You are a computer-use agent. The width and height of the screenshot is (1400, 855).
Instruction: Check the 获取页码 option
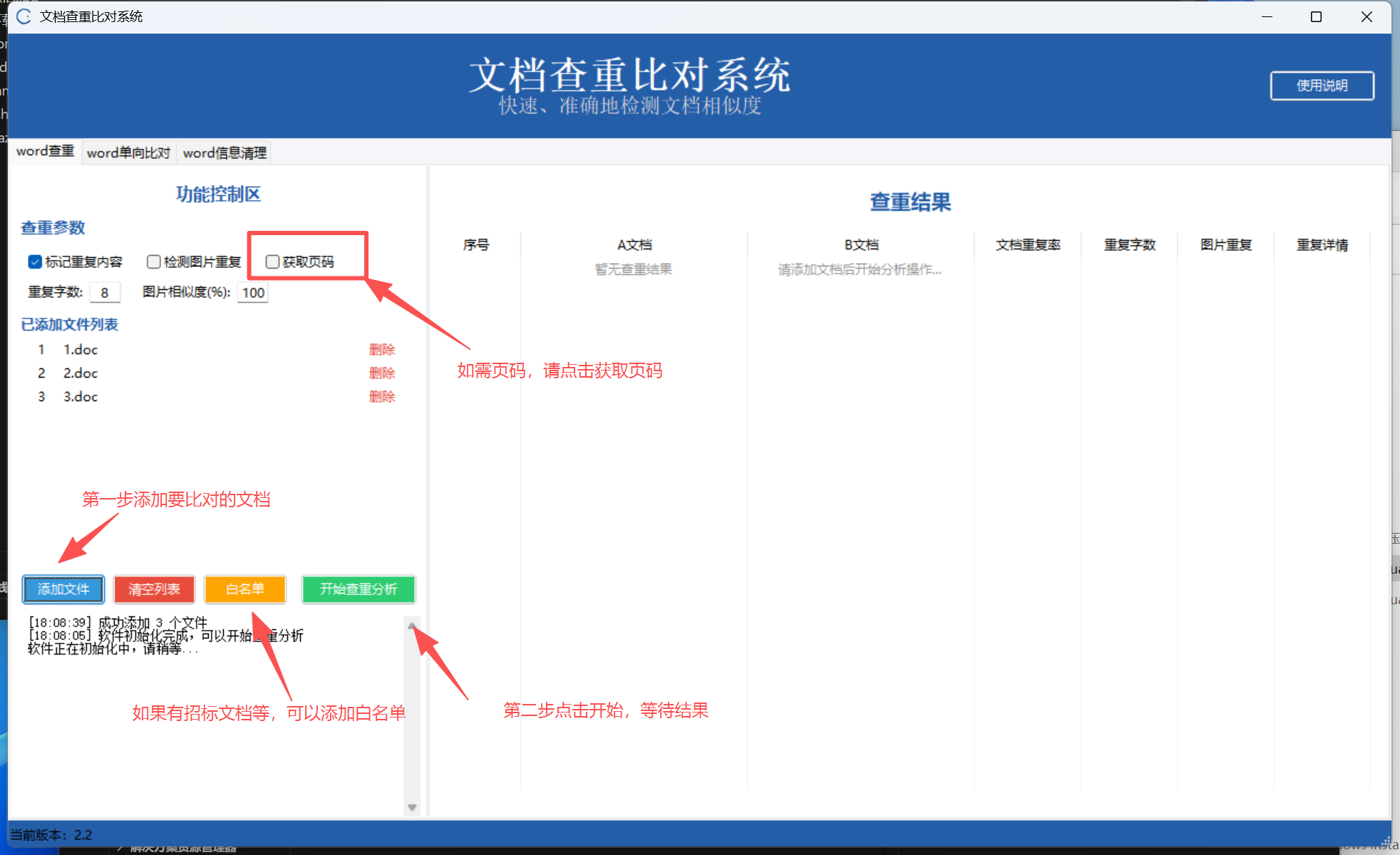pos(272,261)
